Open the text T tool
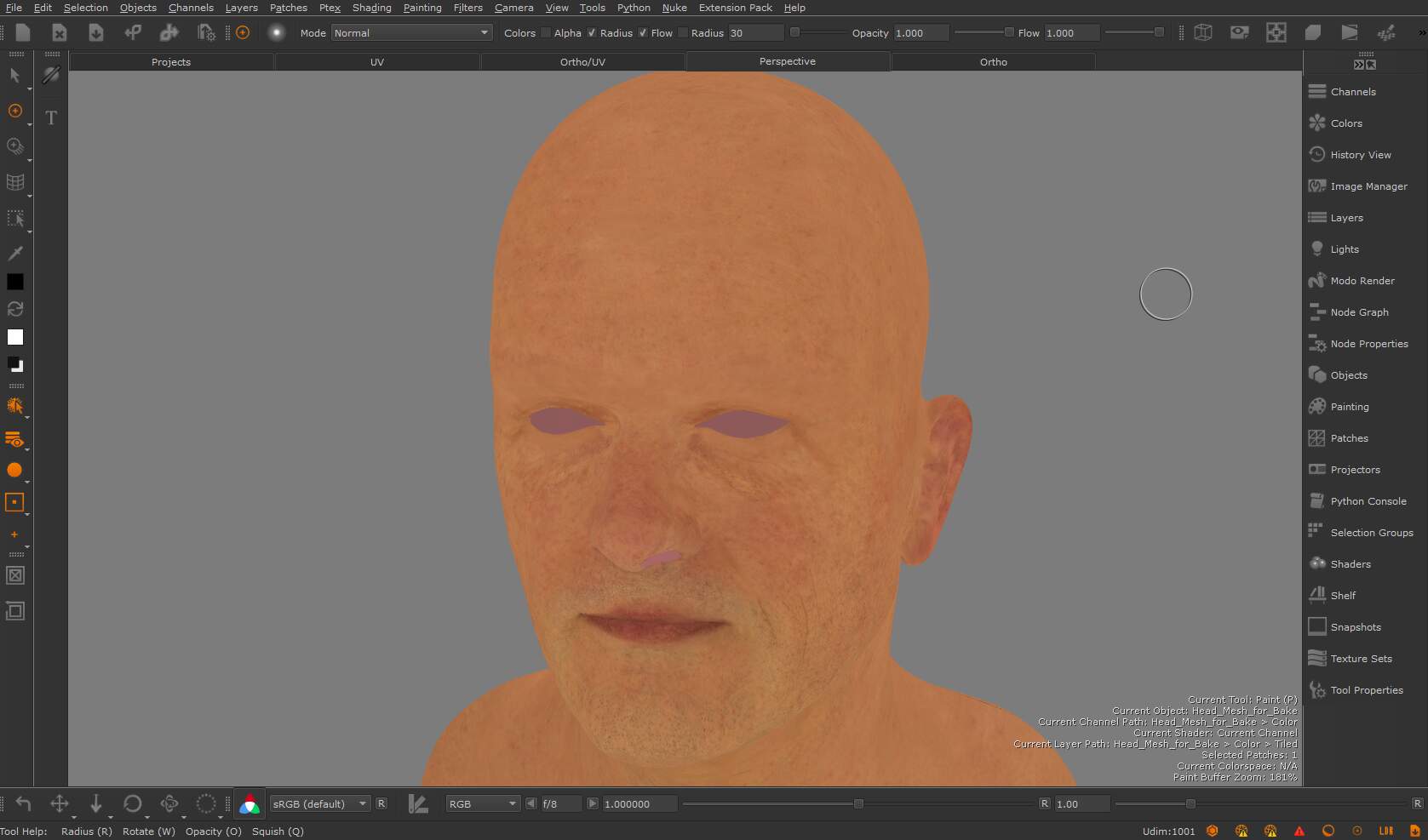The image size is (1428, 840). 51,117
